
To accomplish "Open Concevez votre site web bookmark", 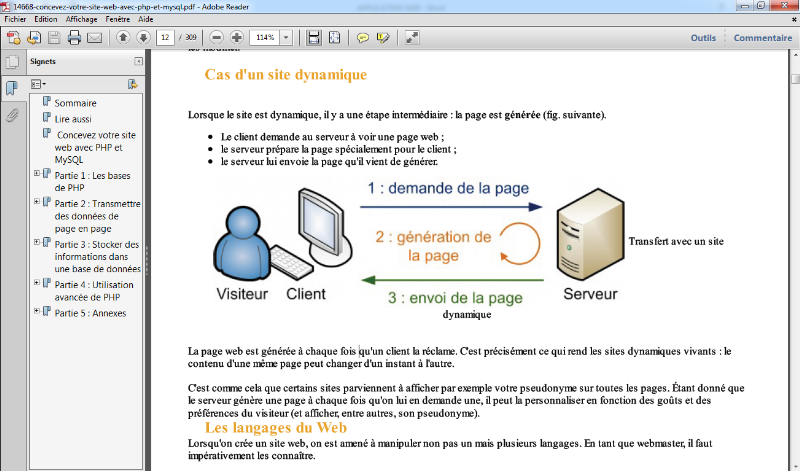I will tap(95, 147).
